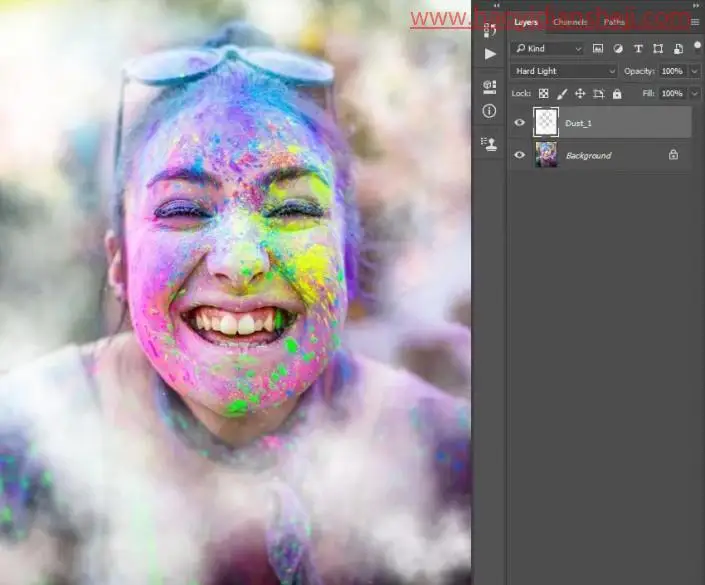
Task: Hide the Dust_1 layer
Action: coord(519,122)
